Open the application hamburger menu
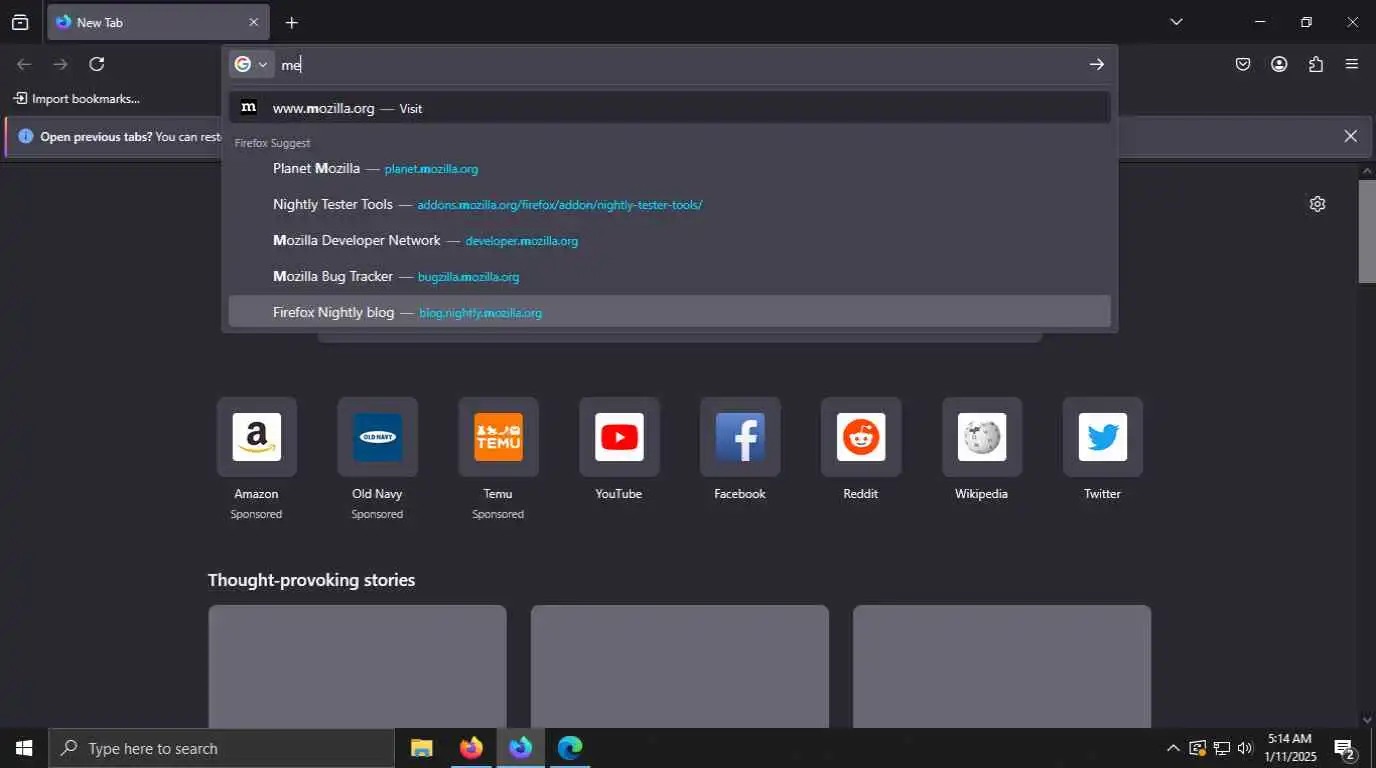 point(1352,64)
